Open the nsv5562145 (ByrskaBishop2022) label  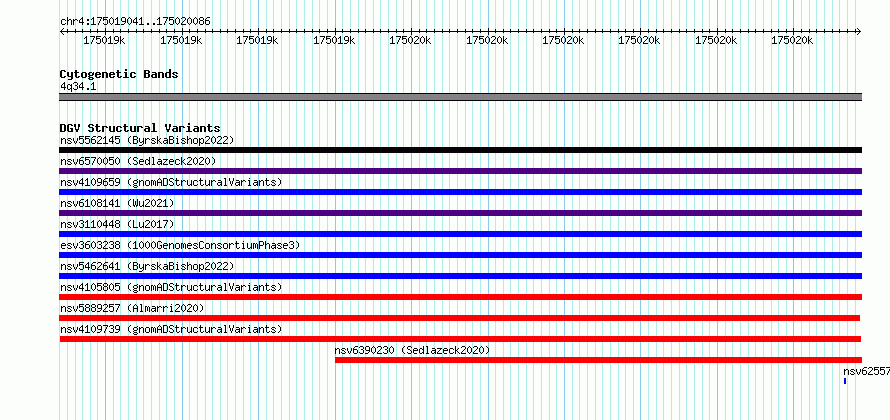tap(147, 140)
